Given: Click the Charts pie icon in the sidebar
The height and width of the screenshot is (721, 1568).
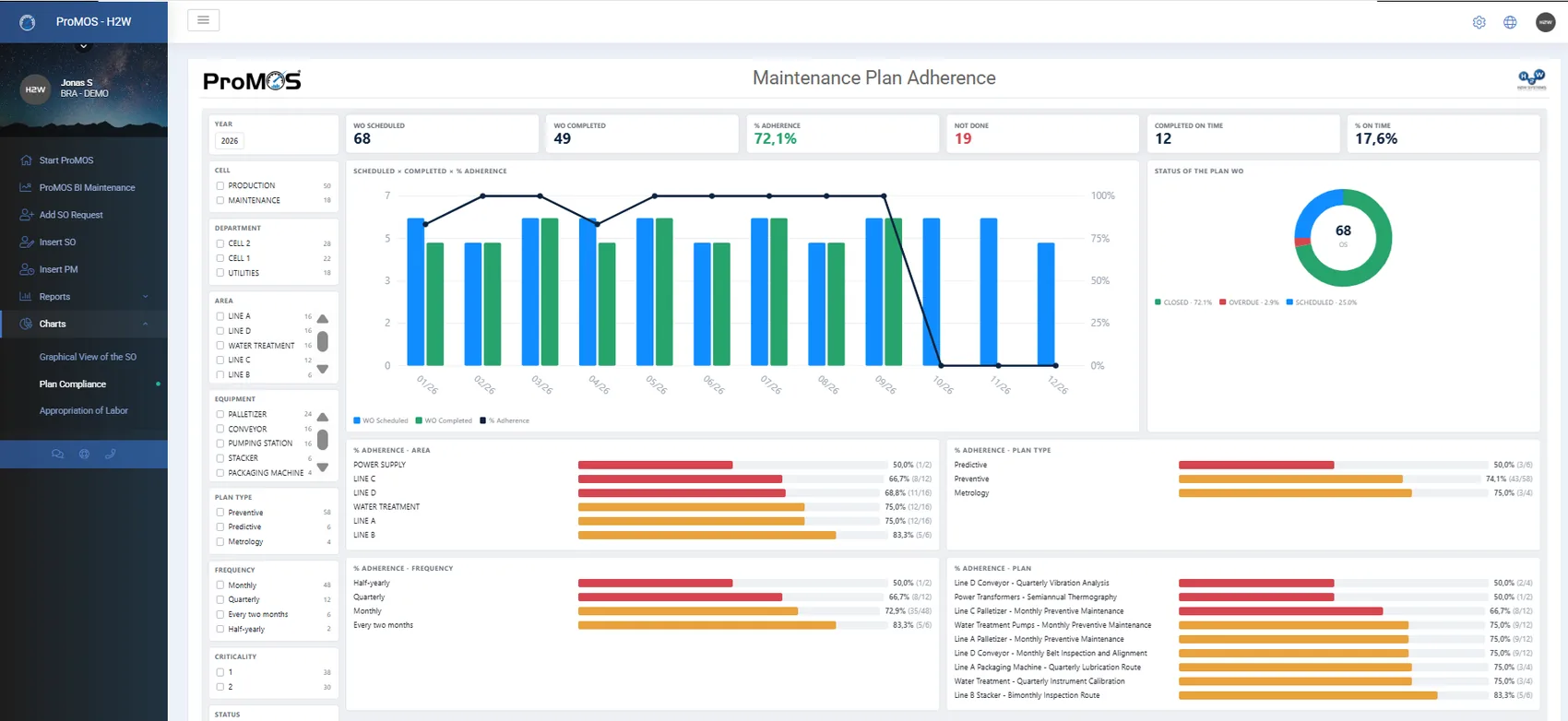Looking at the screenshot, I should point(26,324).
